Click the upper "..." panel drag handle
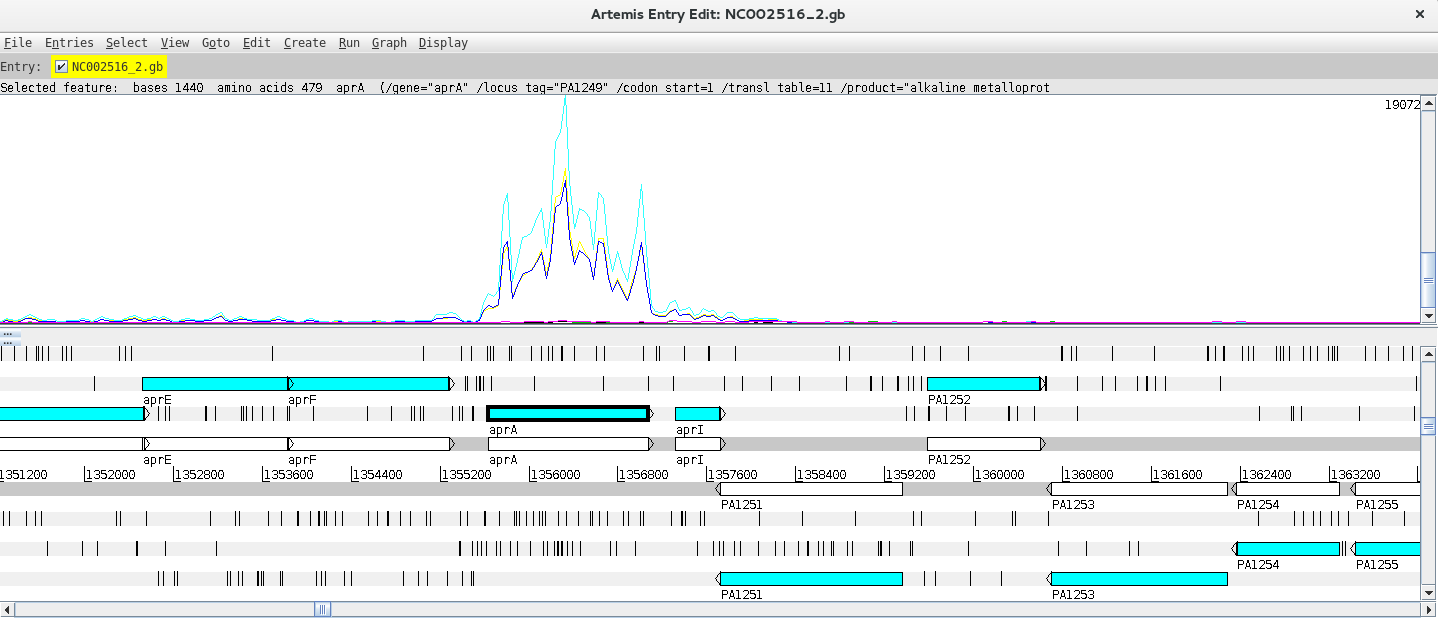 pos(8,336)
